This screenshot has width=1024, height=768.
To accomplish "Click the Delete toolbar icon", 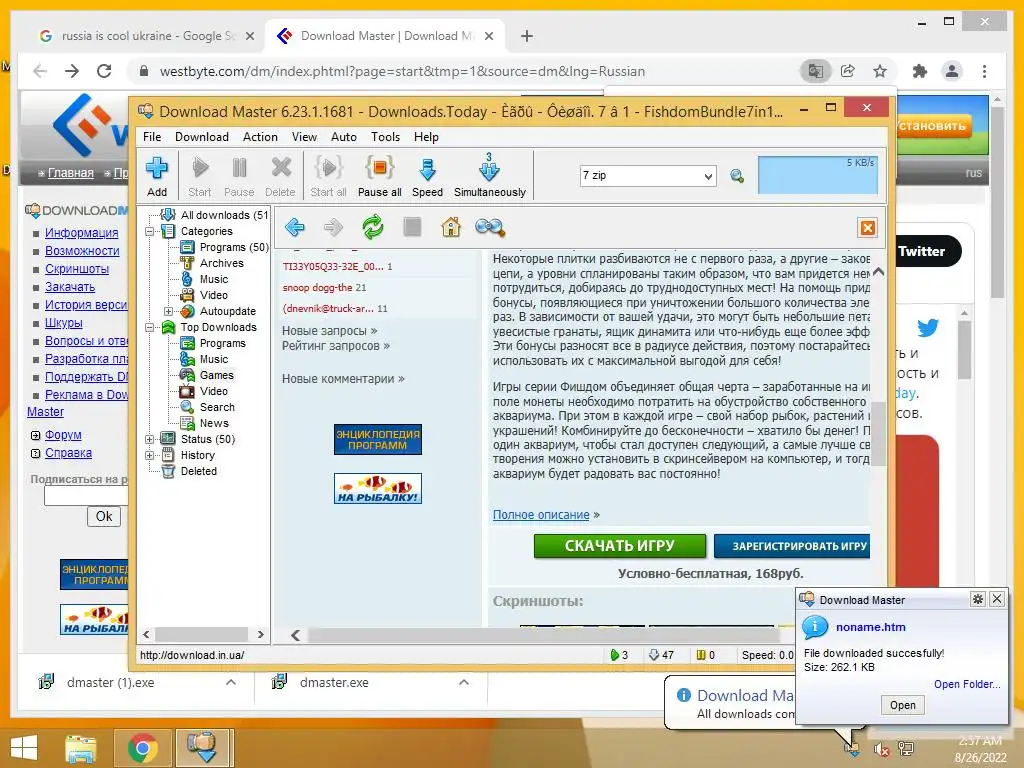I will click(x=280, y=175).
